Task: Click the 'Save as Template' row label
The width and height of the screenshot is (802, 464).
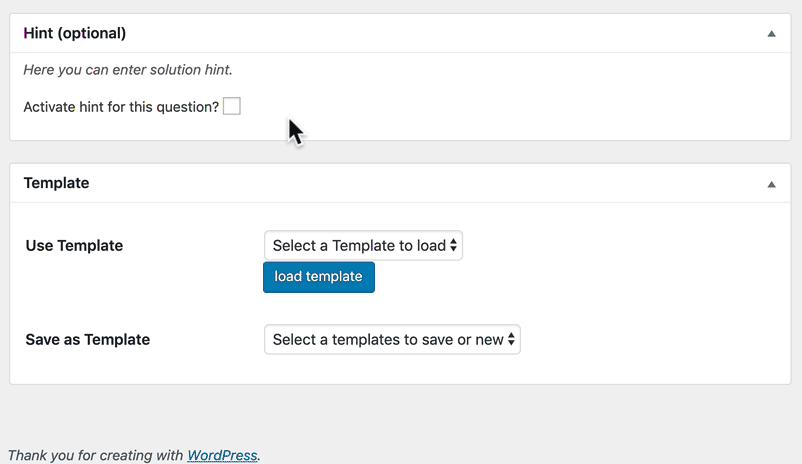Action: point(87,339)
